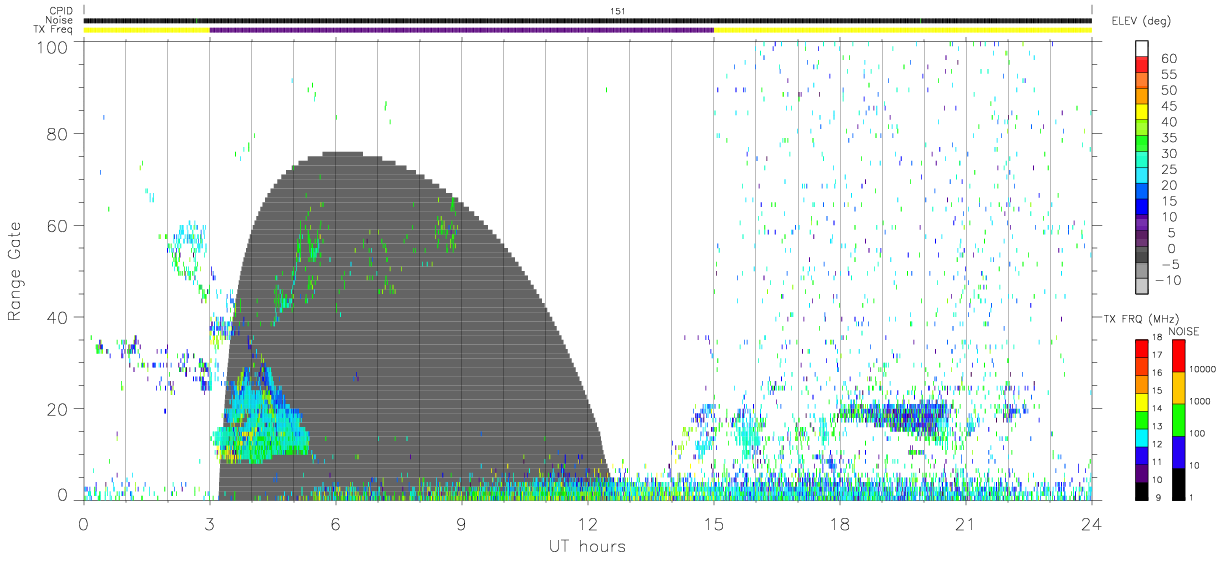Screen dimensions: 1228x567
Task: Click ELEV legend value '25'
Action: [1167, 169]
